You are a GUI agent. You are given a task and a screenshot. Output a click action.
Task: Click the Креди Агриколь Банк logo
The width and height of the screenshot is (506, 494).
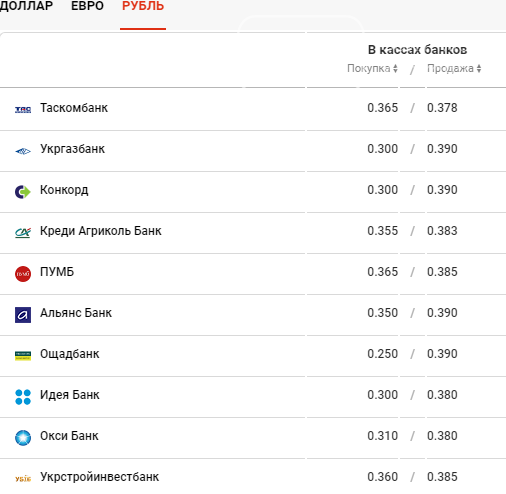coord(23,232)
